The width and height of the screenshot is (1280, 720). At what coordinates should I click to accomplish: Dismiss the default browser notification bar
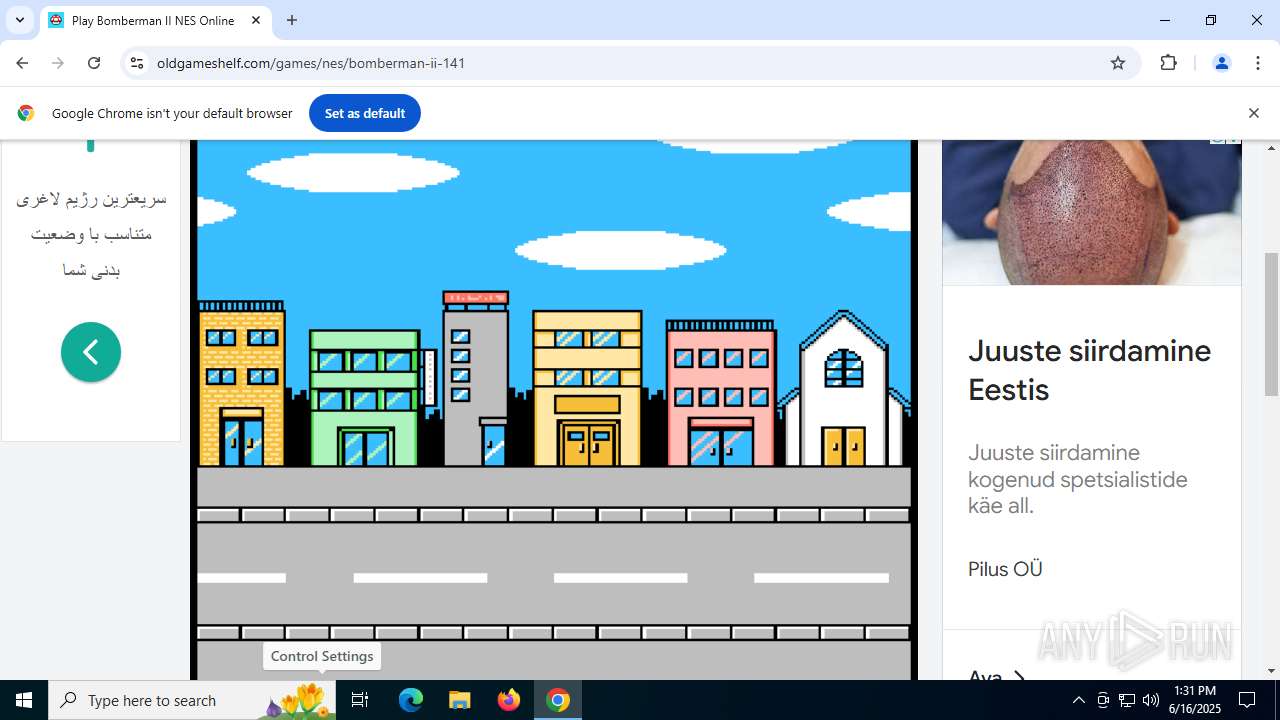1253,113
